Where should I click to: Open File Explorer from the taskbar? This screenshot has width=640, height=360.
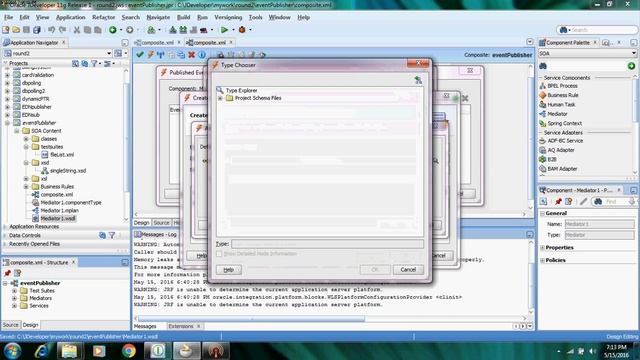tap(69, 351)
